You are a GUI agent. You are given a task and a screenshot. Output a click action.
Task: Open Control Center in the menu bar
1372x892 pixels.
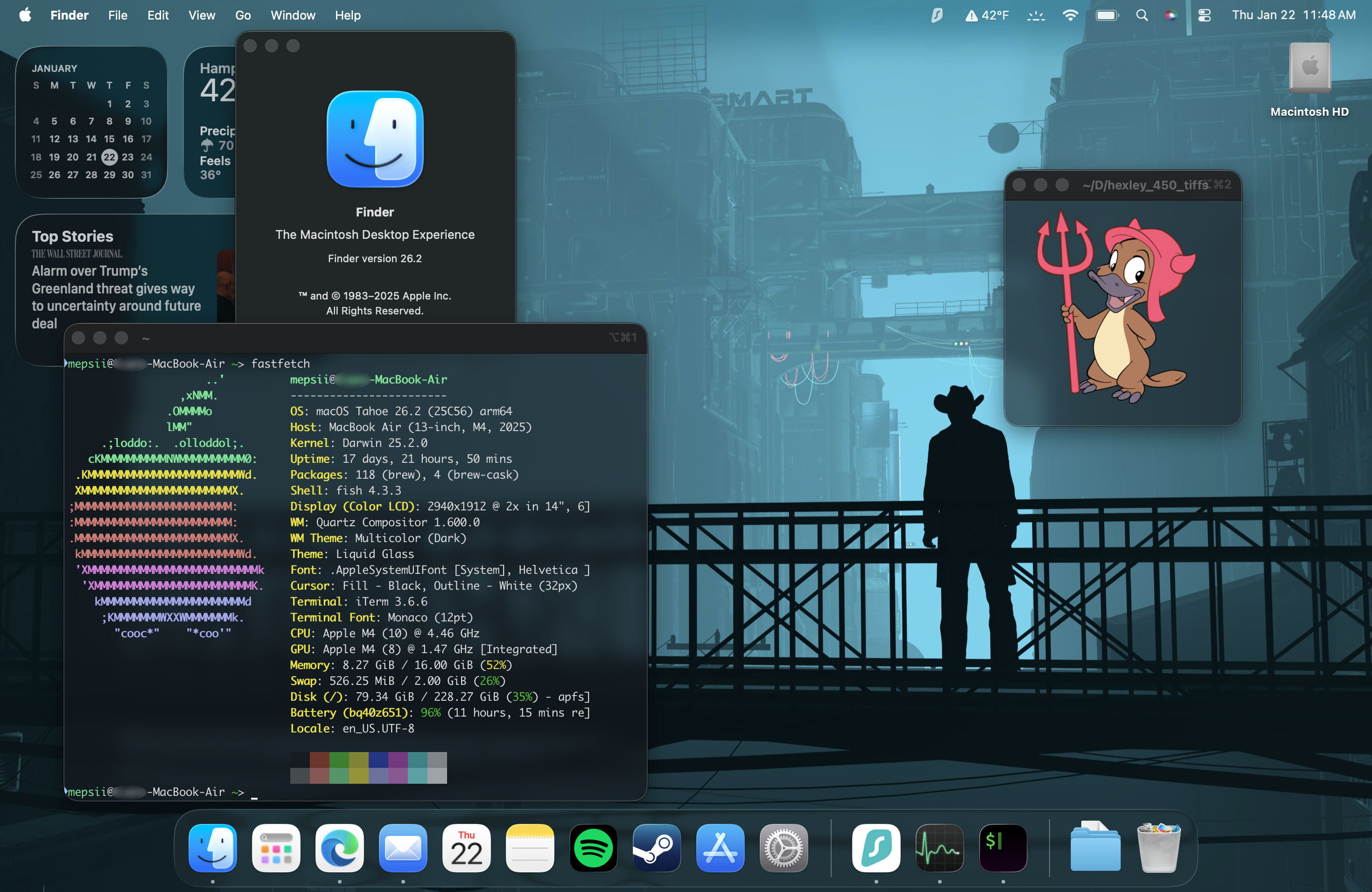click(1204, 15)
